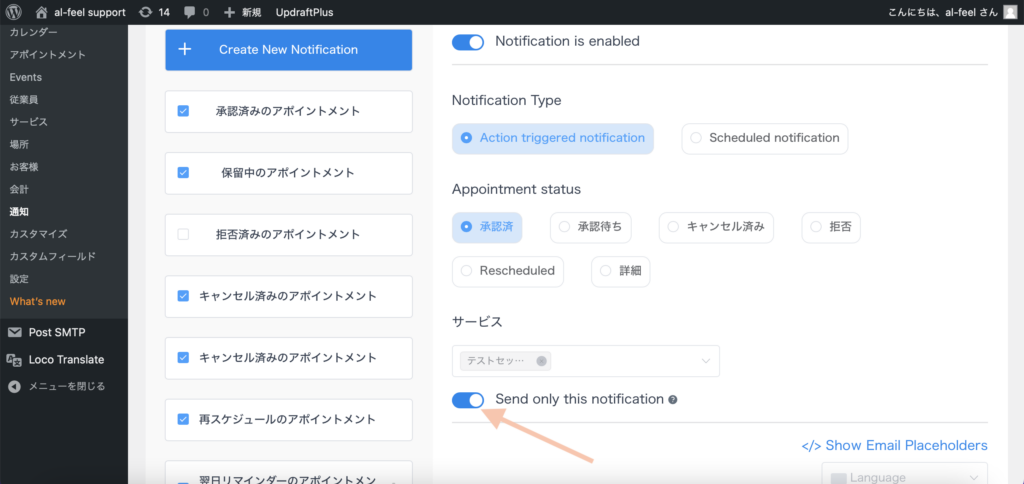
Task: Toggle the Notification is enabled switch
Action: click(x=467, y=42)
